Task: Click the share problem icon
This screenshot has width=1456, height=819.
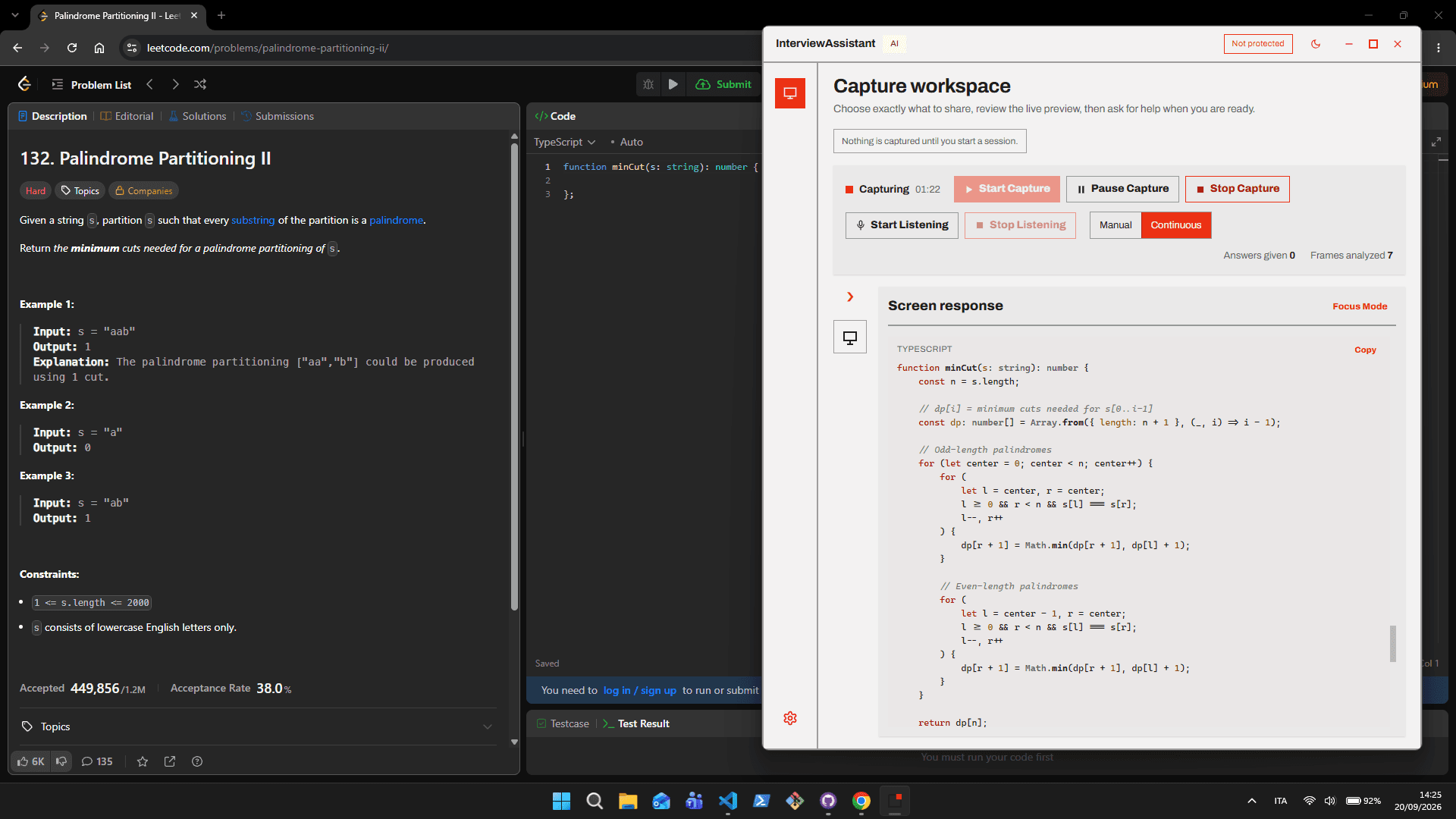Action: [x=170, y=761]
